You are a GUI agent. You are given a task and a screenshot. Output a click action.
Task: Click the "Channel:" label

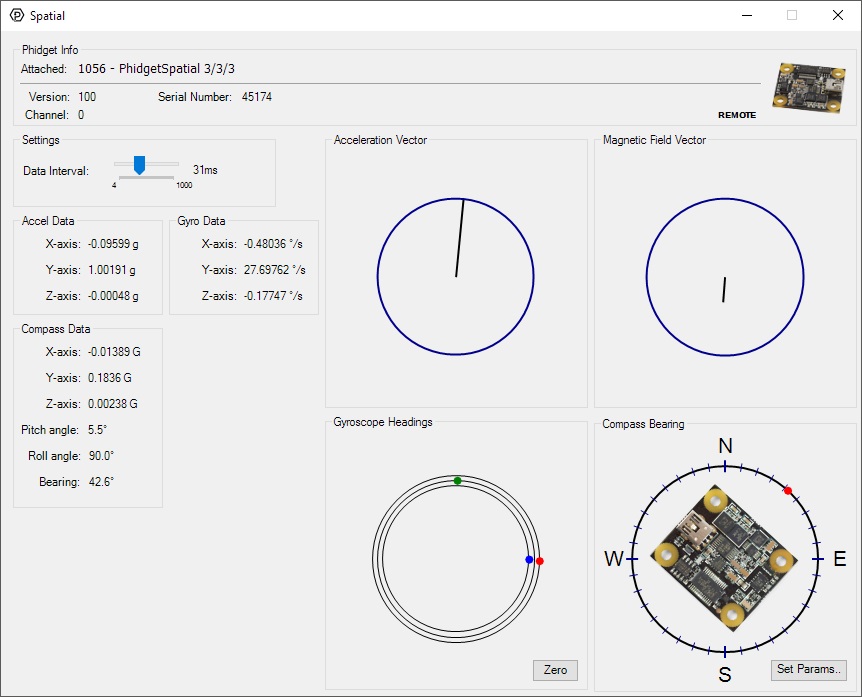coord(47,115)
